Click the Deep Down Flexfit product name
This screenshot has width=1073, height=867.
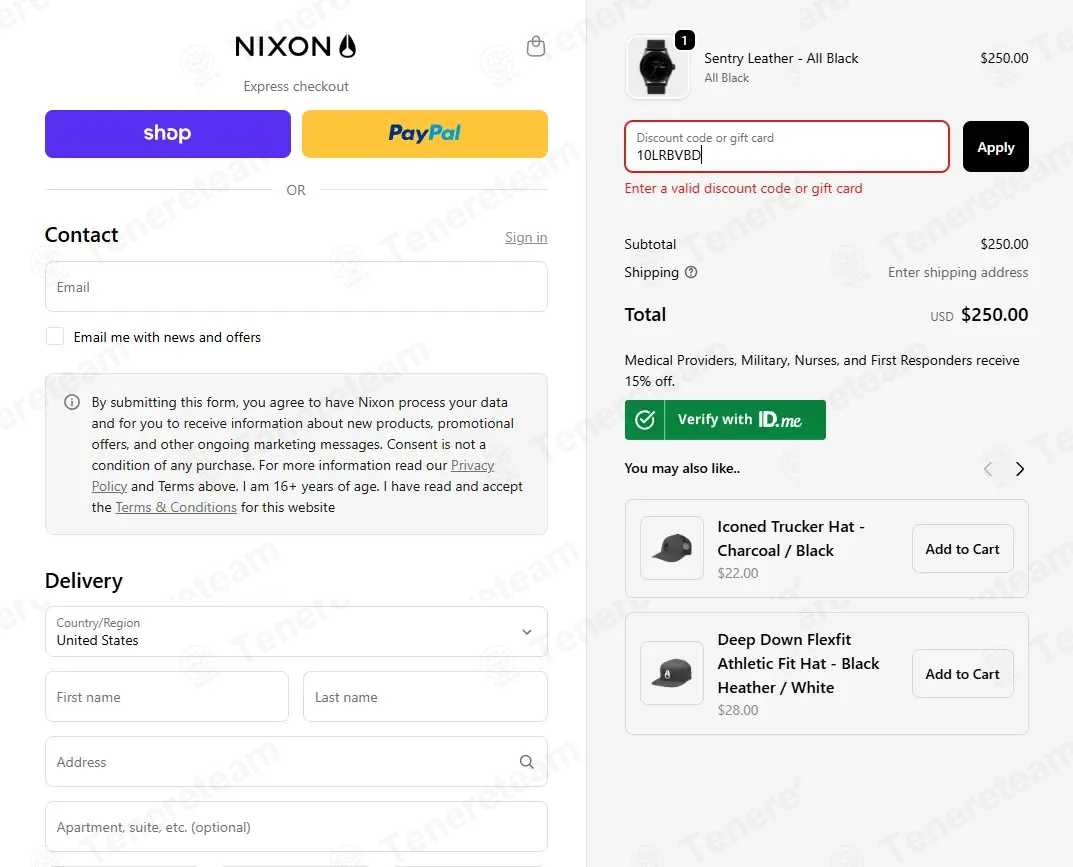[799, 663]
